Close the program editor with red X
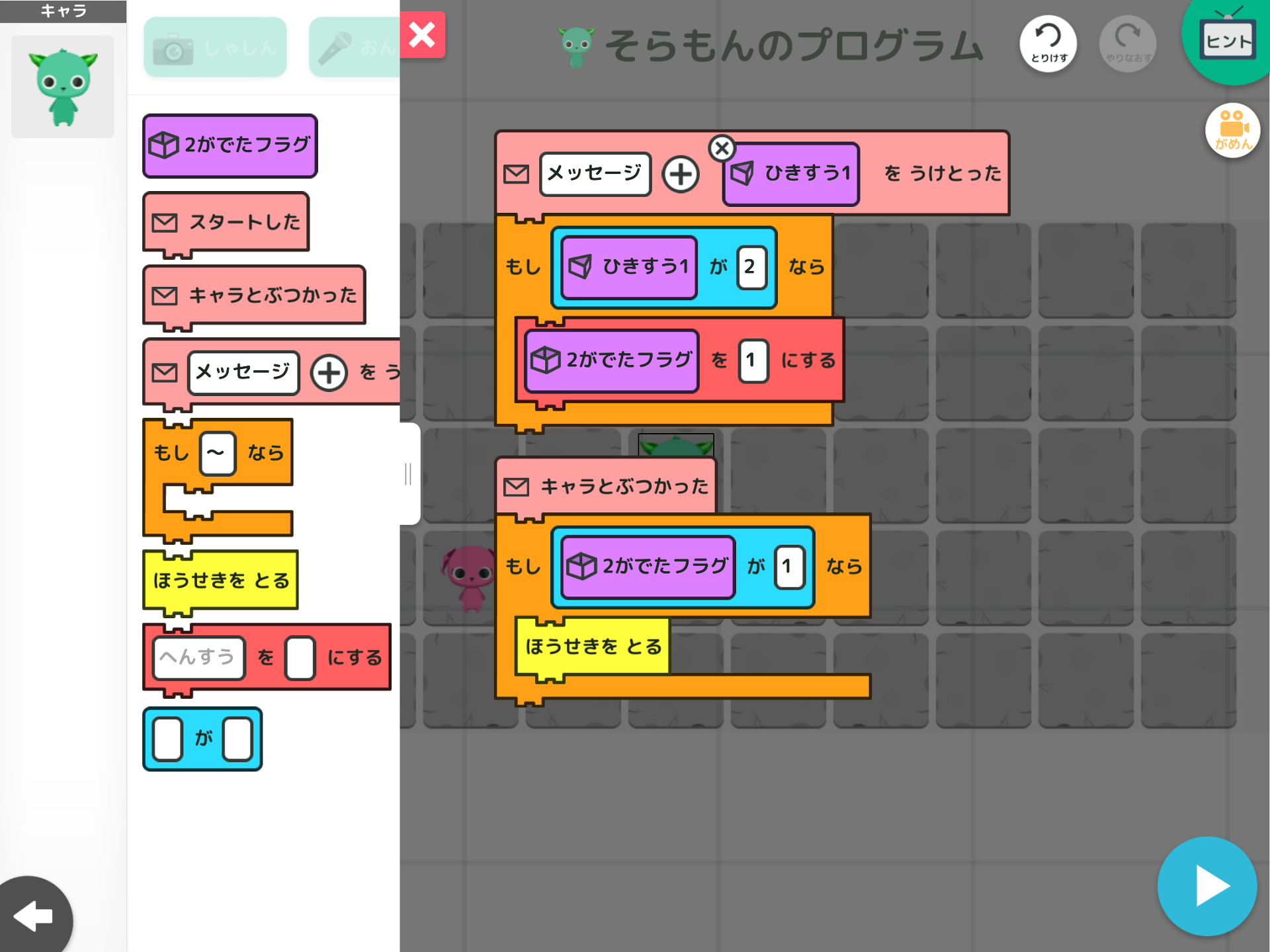This screenshot has height=952, width=1270. point(422,35)
